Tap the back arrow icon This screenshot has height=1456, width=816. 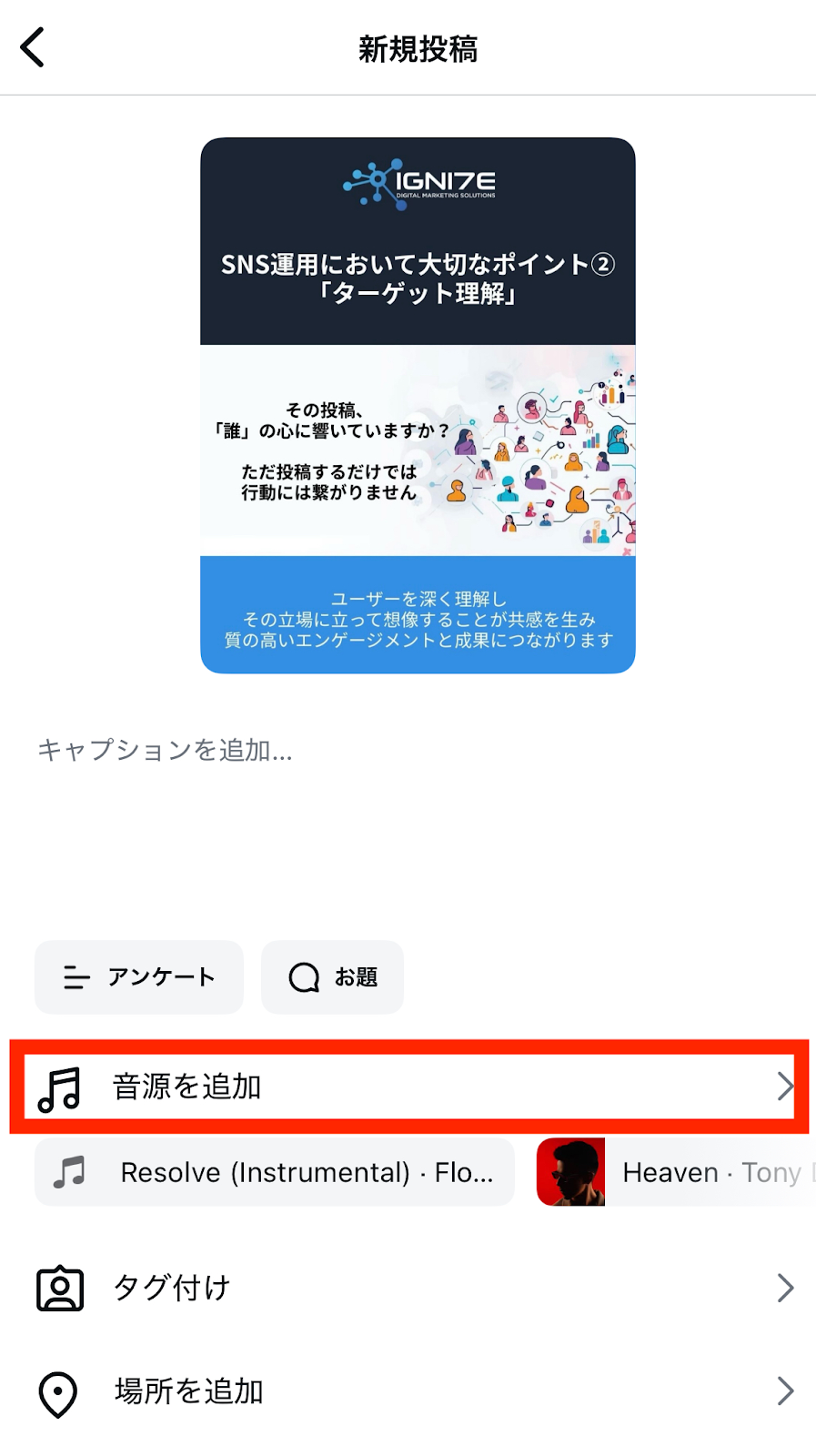(33, 47)
